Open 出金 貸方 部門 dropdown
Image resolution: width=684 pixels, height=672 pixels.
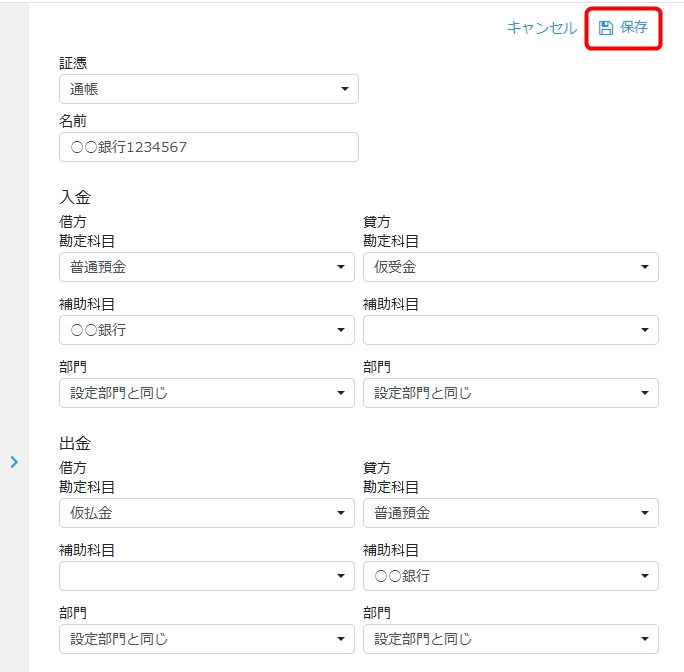(x=511, y=639)
